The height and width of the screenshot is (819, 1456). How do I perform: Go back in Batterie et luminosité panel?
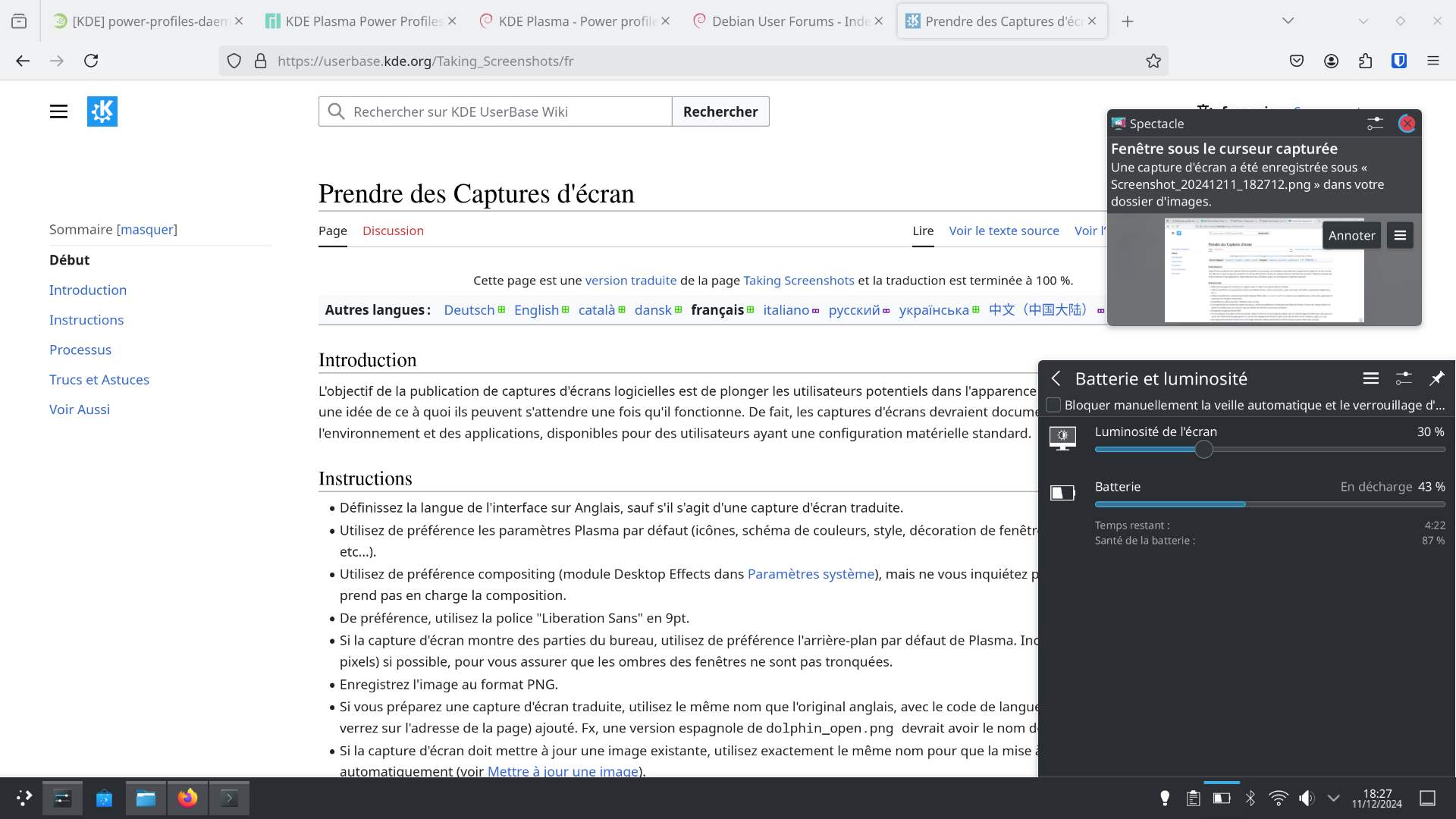[1056, 378]
